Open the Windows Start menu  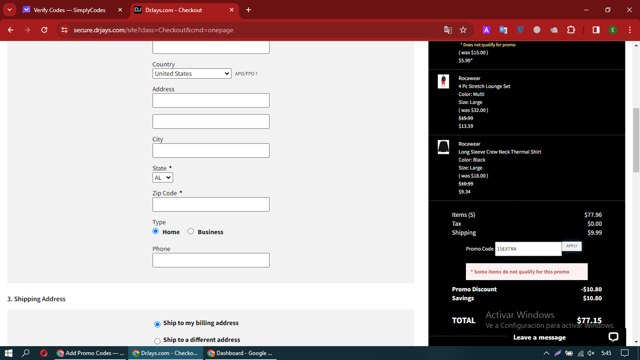[9, 353]
